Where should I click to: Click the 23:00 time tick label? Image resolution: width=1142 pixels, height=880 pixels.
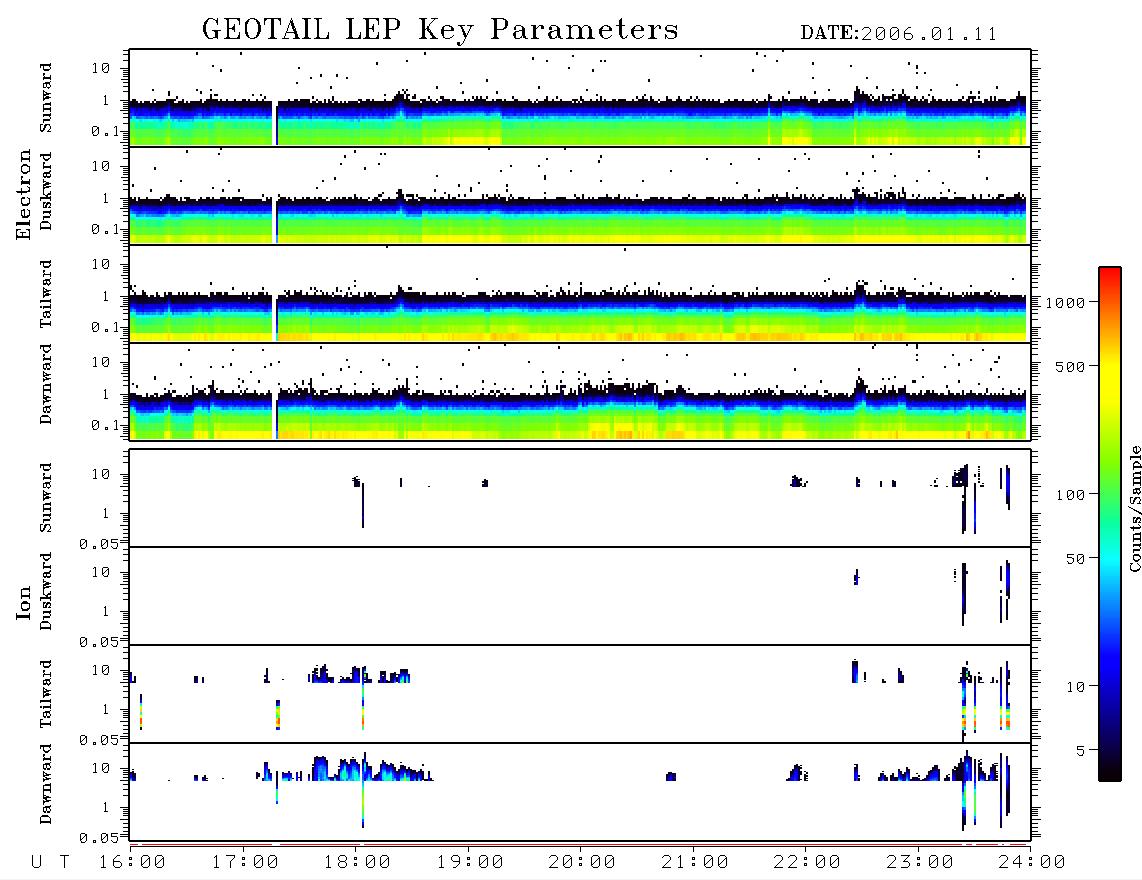pos(921,863)
